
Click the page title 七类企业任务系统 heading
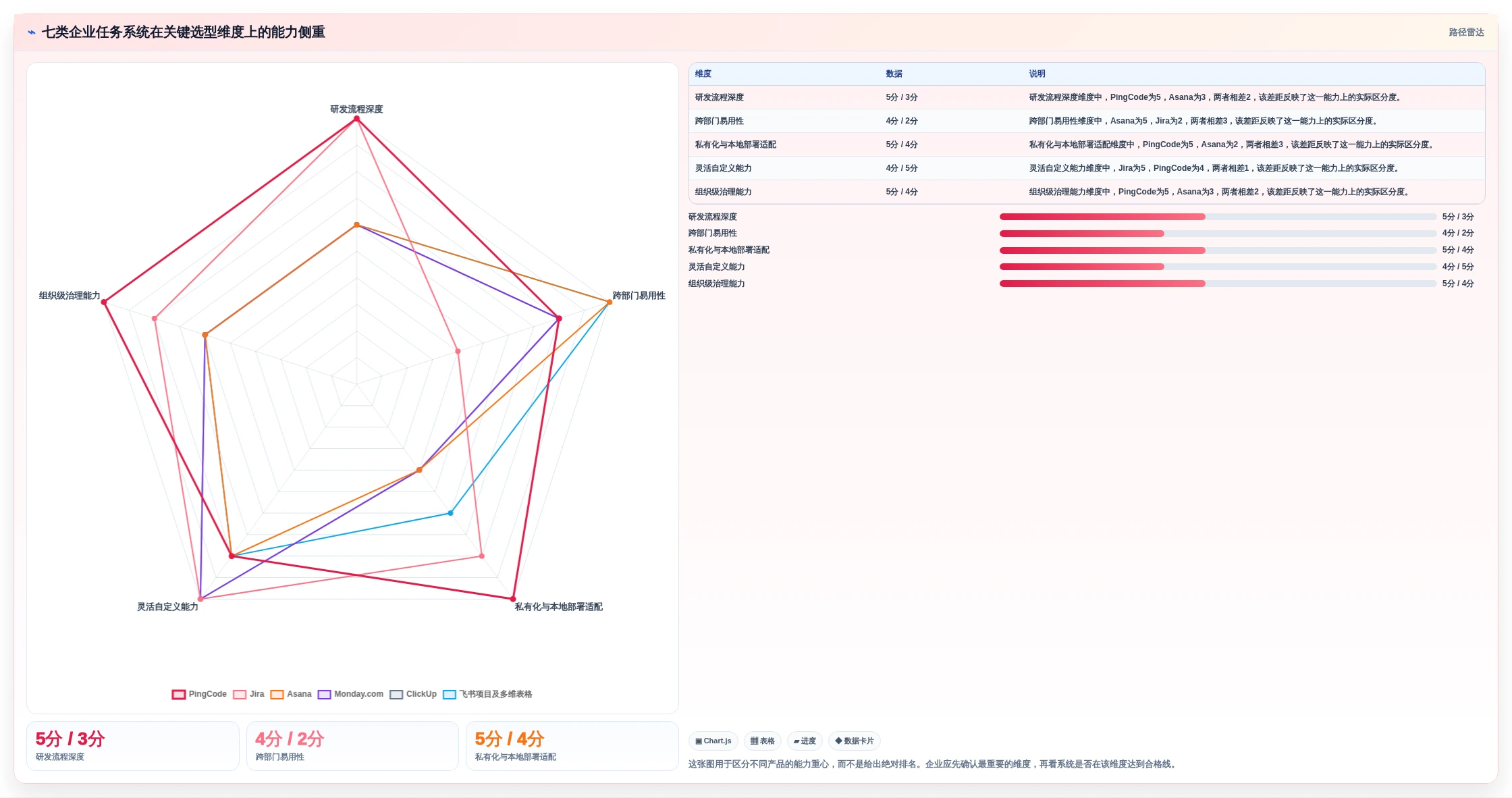(x=183, y=32)
